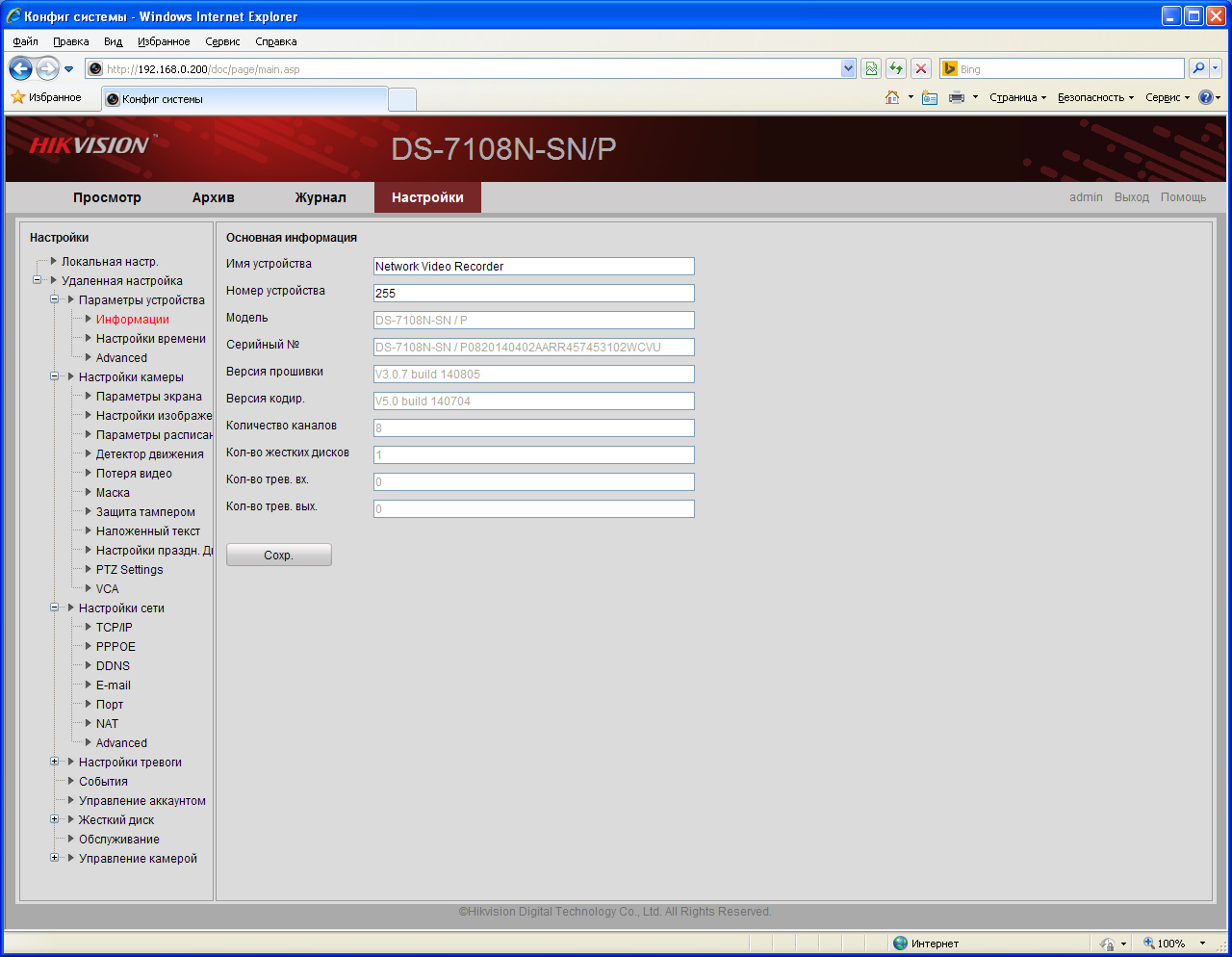1232x957 pixels.
Task: Open E-mail network settings
Action: [x=114, y=685]
